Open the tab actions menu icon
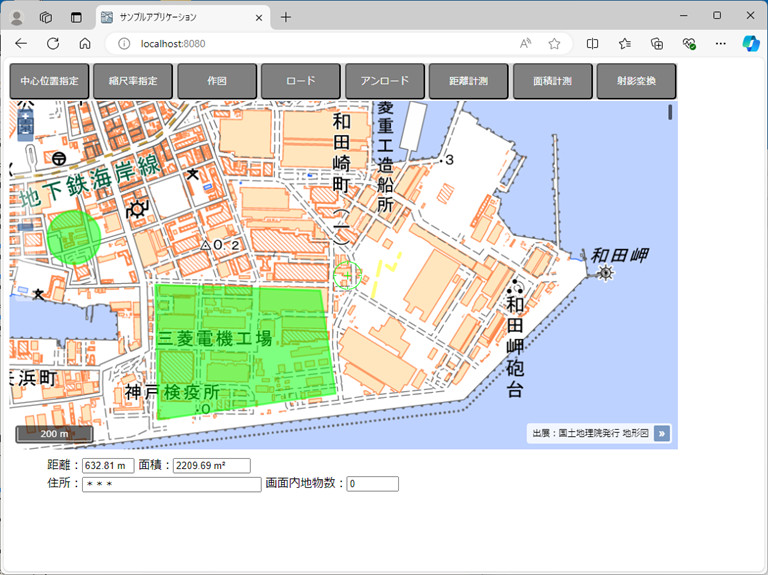768x575 pixels. (76, 18)
